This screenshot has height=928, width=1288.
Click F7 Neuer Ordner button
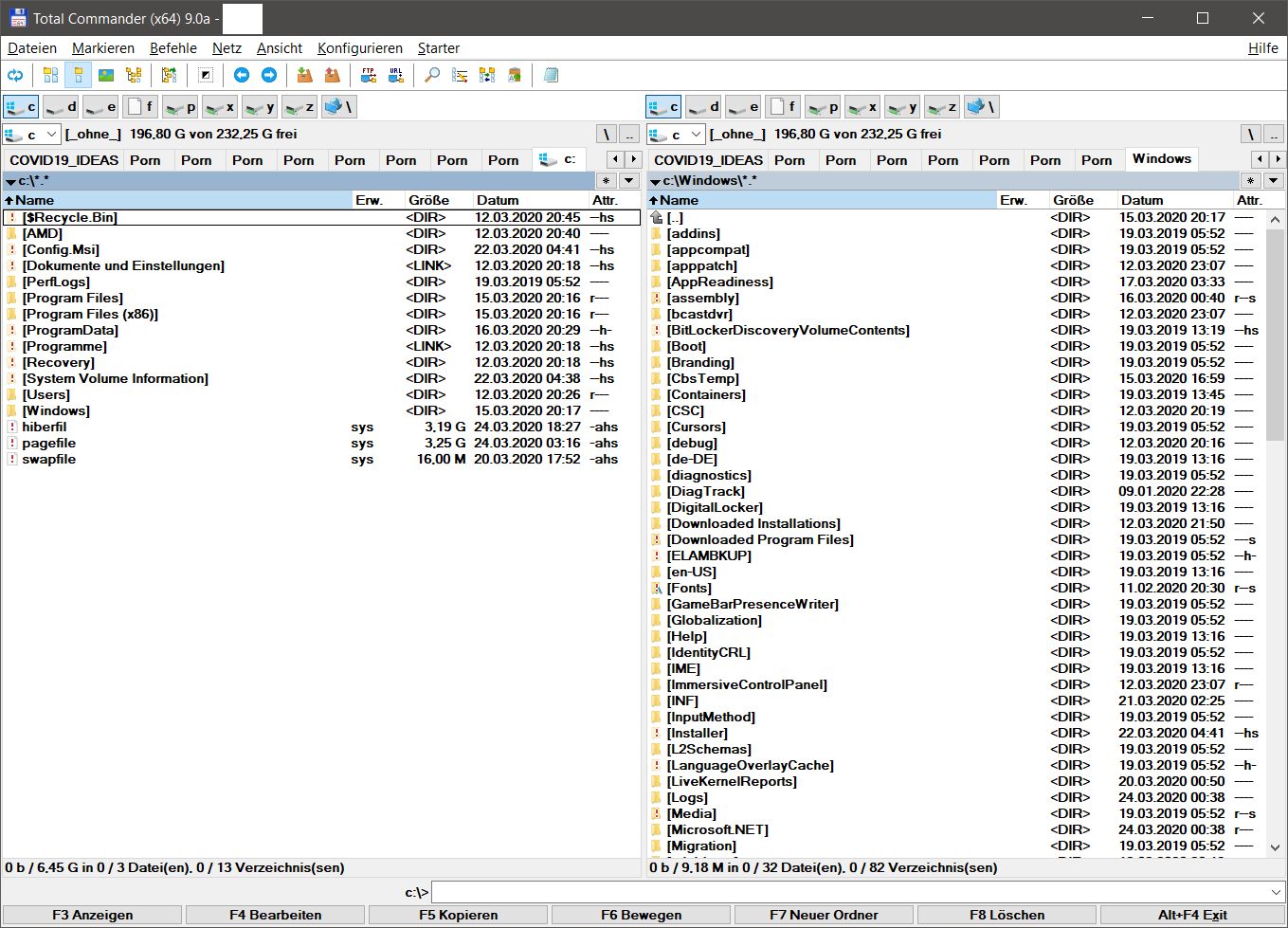[824, 915]
